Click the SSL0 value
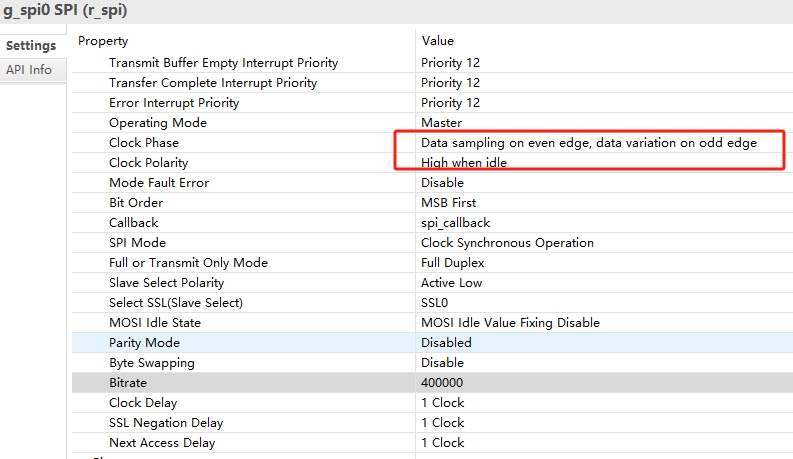 [x=434, y=303]
